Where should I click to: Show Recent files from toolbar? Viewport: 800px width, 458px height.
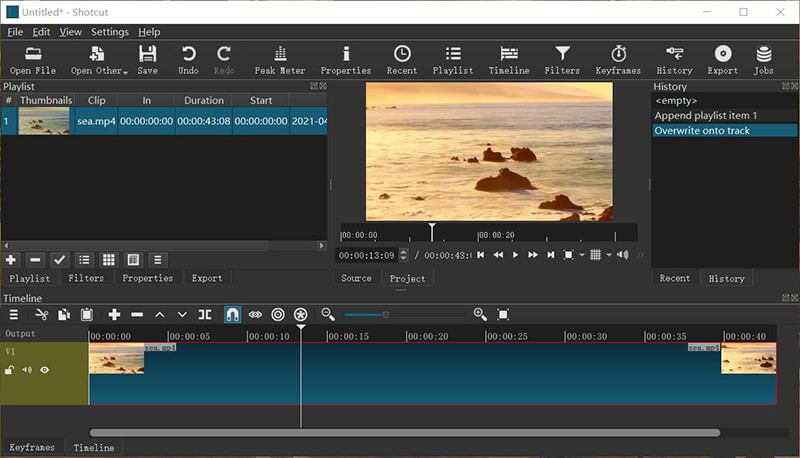click(402, 60)
